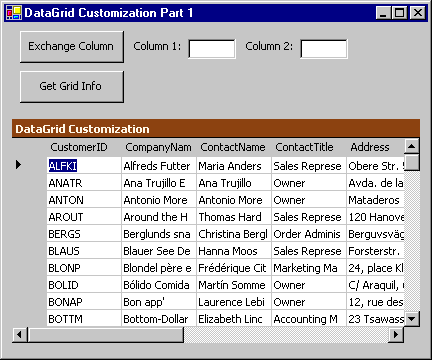Image resolution: width=432 pixels, height=360 pixels.
Task: Click the Ana Trujillo E company cell
Action: coord(159,182)
